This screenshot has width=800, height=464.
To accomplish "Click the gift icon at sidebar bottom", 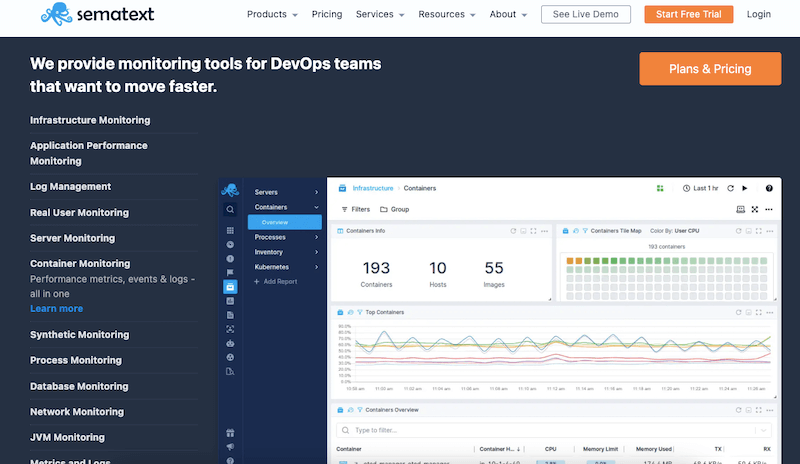I will [x=230, y=433].
